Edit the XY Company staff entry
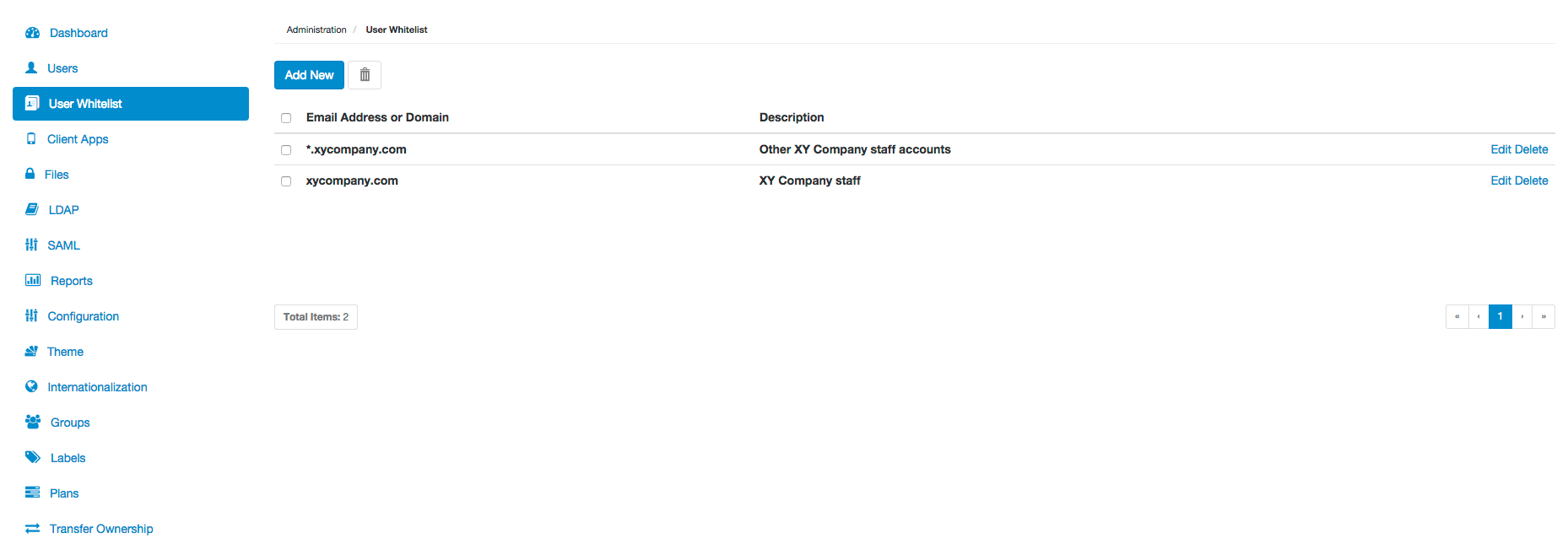This screenshot has height=560, width=1568. point(1500,180)
